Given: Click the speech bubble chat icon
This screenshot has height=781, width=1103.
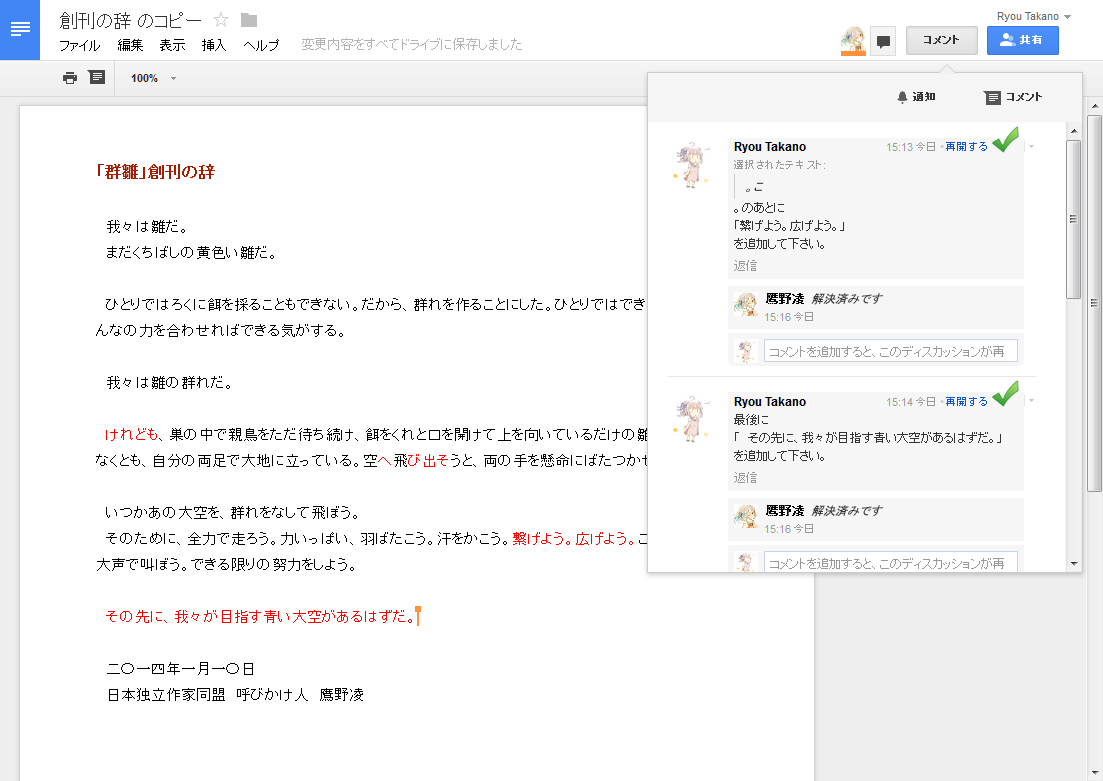Looking at the screenshot, I should click(883, 41).
